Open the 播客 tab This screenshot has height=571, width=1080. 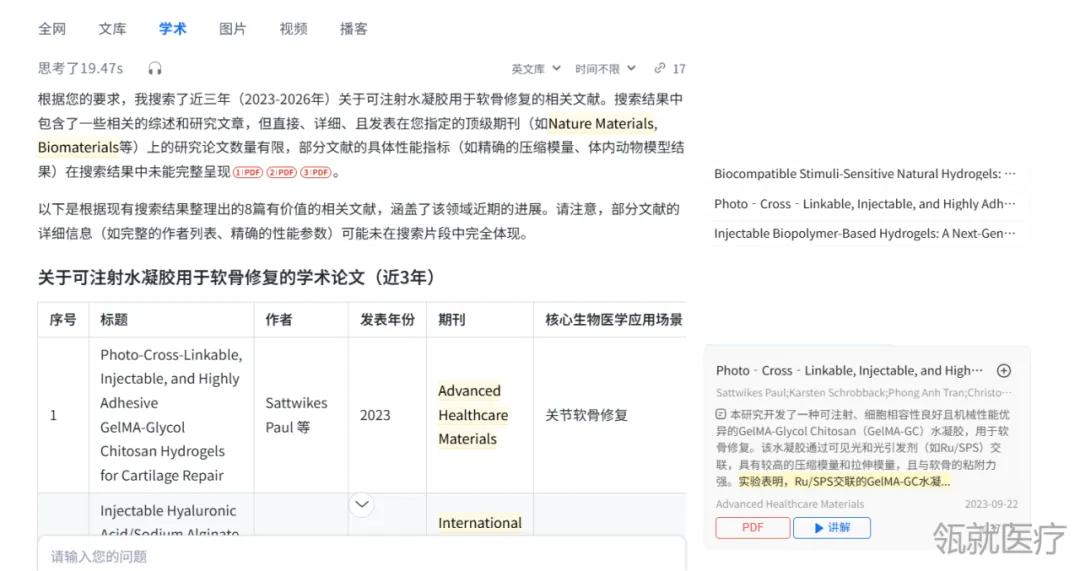pos(353,29)
